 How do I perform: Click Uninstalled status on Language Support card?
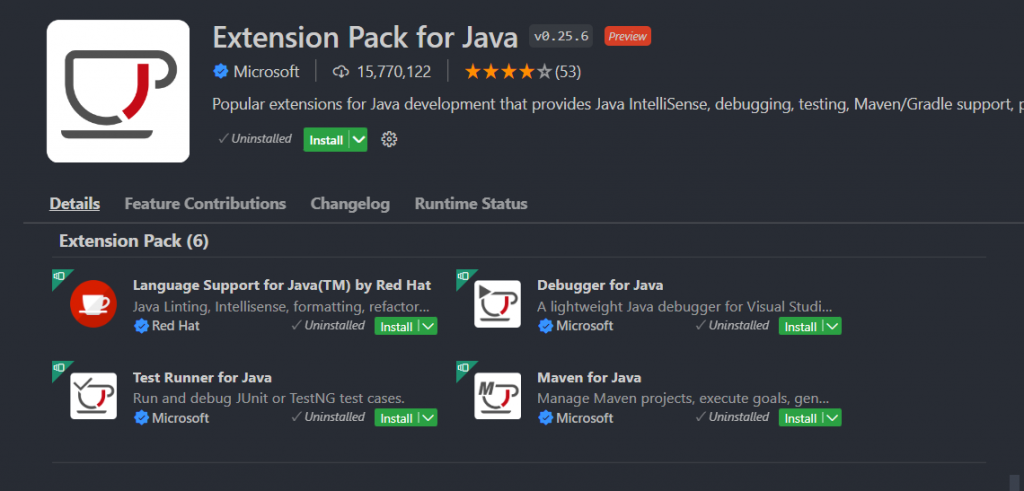click(x=328, y=325)
